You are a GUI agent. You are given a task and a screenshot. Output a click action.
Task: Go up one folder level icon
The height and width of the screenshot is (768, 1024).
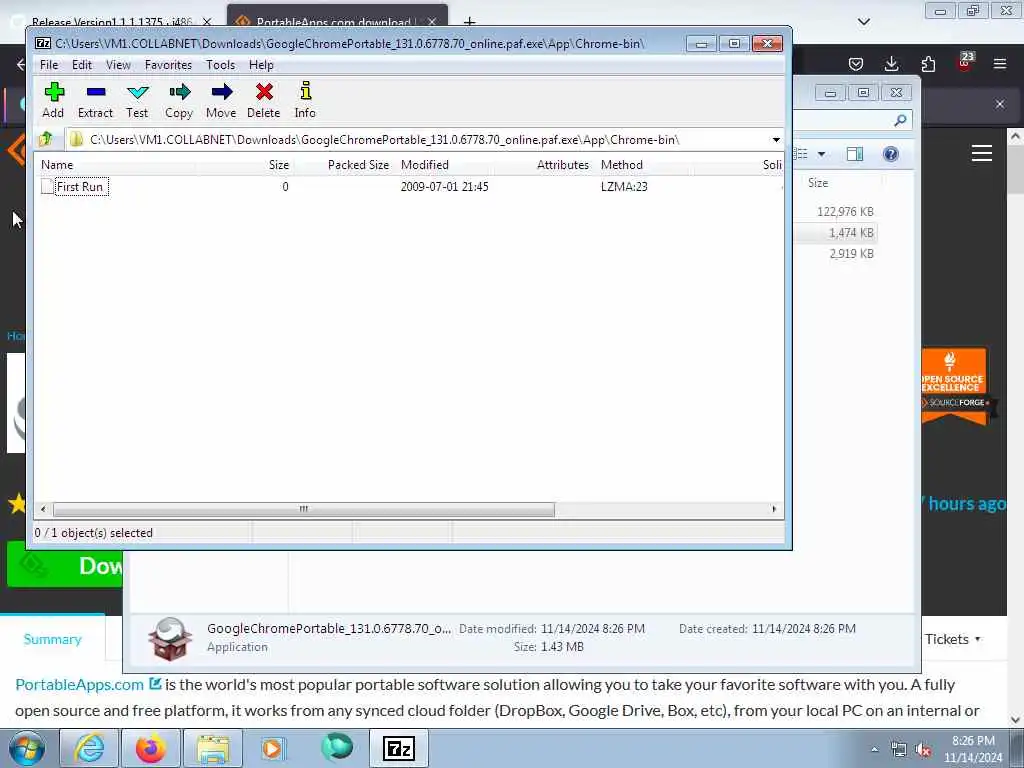(x=46, y=139)
